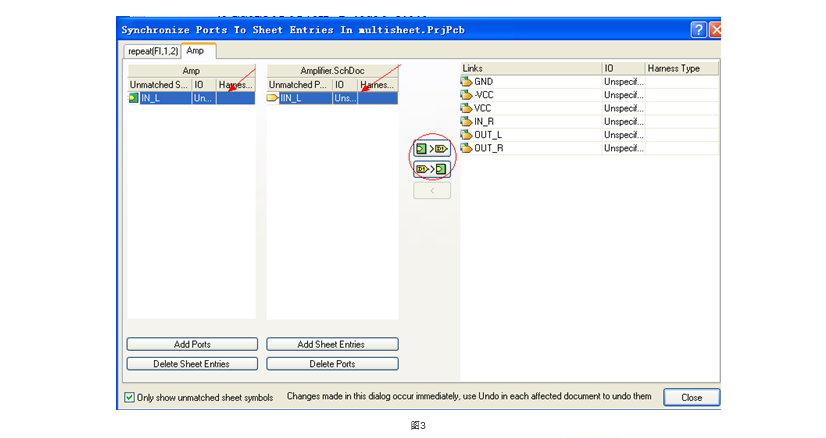Click the IN_L sheet entry icon in Amp
826x438 pixels.
(x=134, y=99)
